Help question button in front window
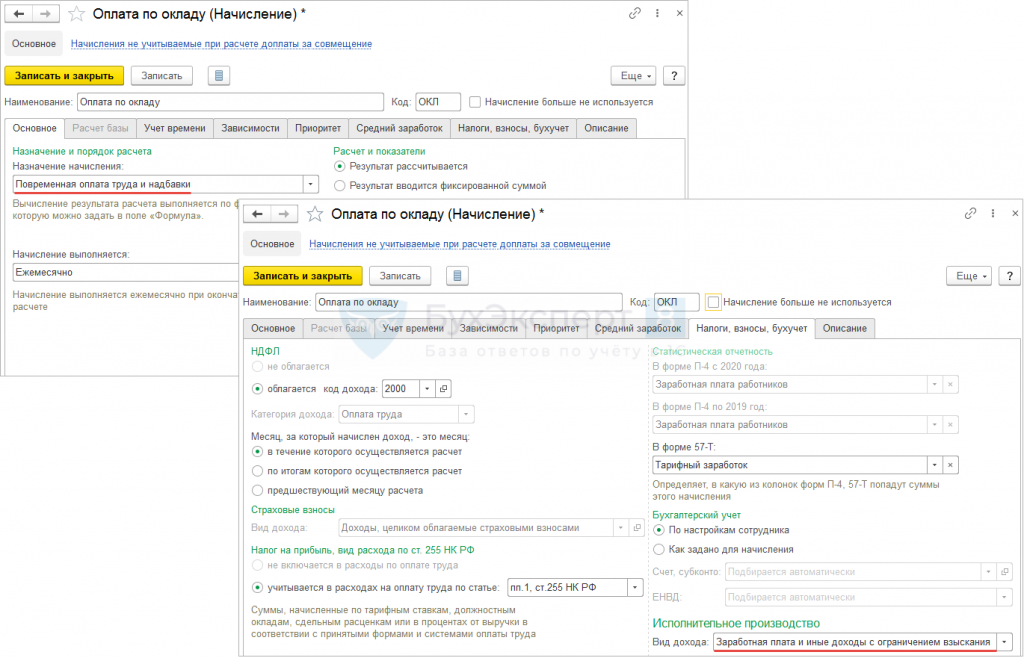This screenshot has width=1024, height=658. point(1010,276)
